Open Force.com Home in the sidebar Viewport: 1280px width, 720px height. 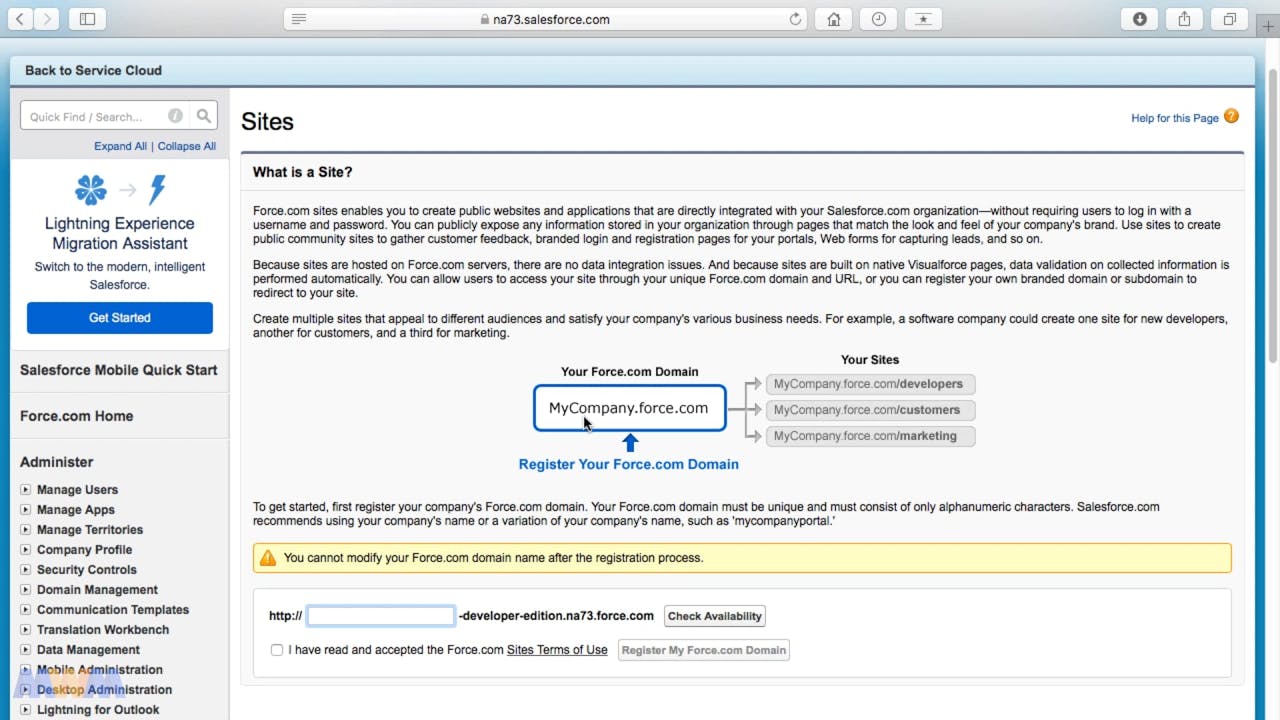76,416
